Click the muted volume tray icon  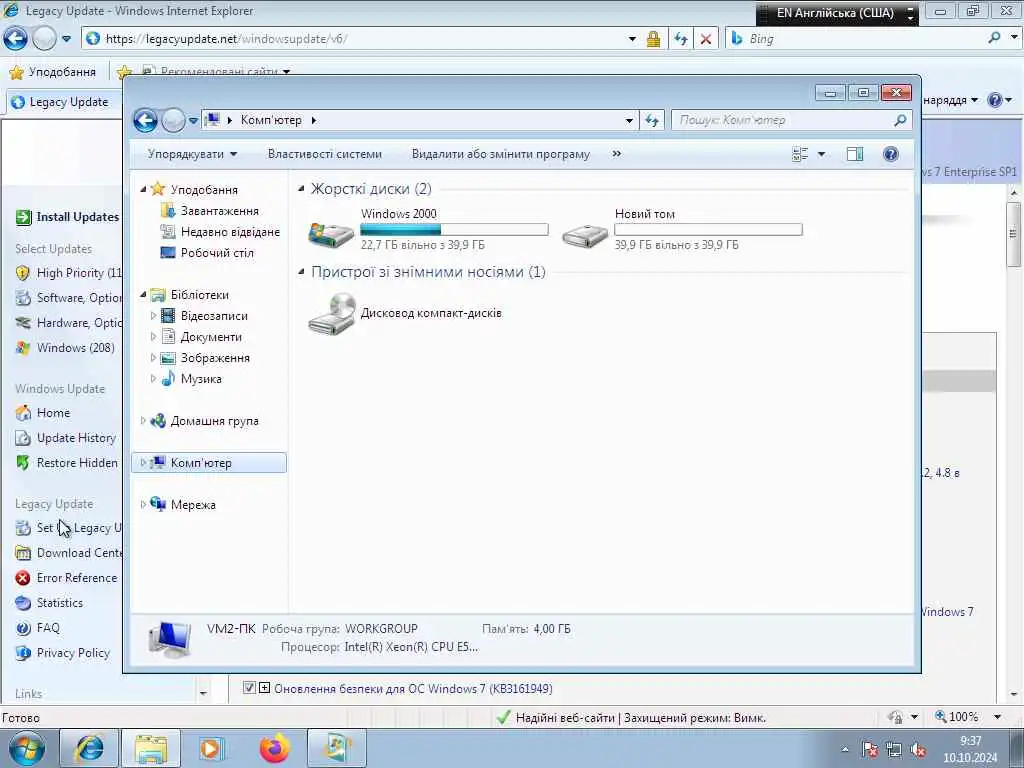click(918, 750)
